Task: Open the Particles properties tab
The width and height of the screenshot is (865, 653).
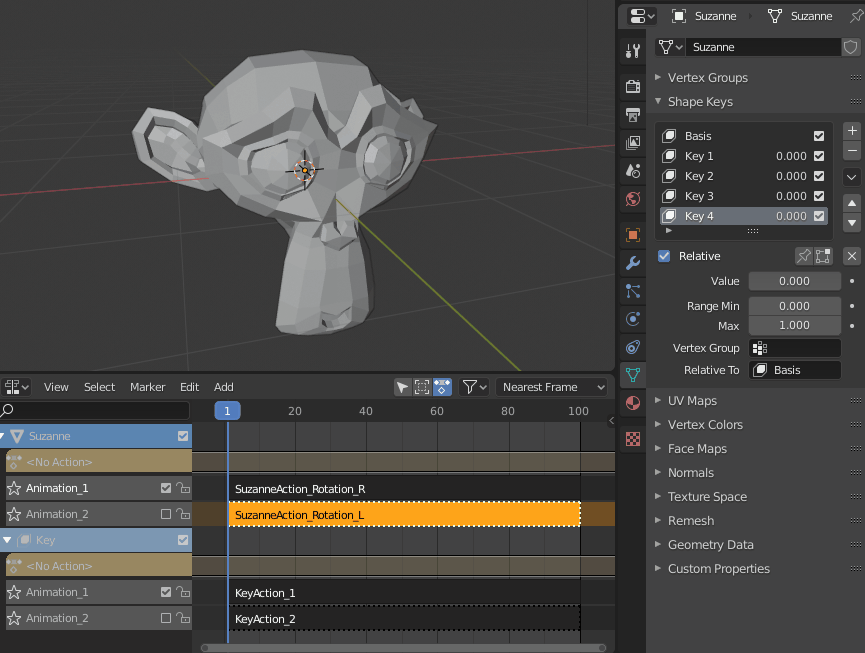Action: click(x=633, y=291)
